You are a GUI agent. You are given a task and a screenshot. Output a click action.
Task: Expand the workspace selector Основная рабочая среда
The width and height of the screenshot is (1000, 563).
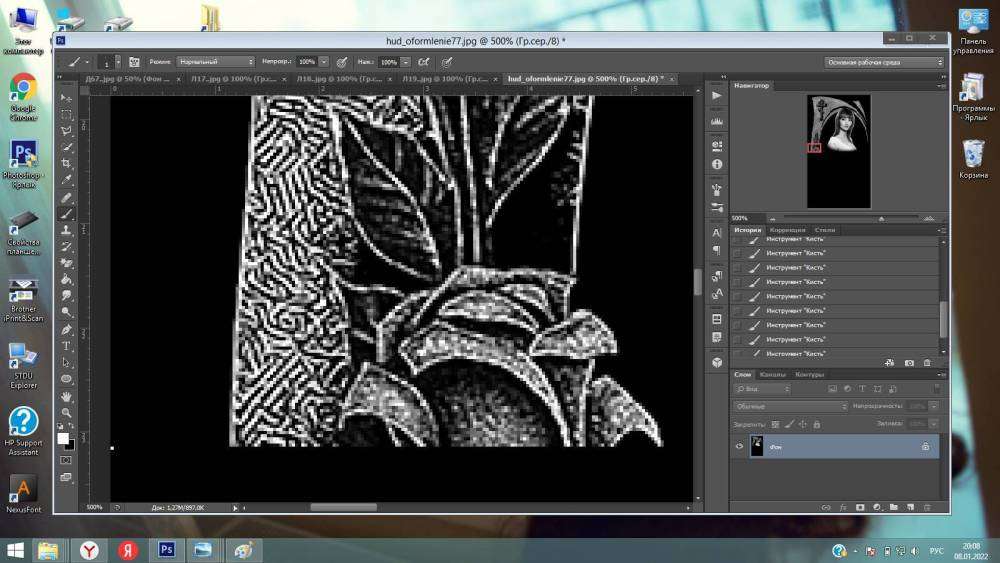(x=883, y=62)
